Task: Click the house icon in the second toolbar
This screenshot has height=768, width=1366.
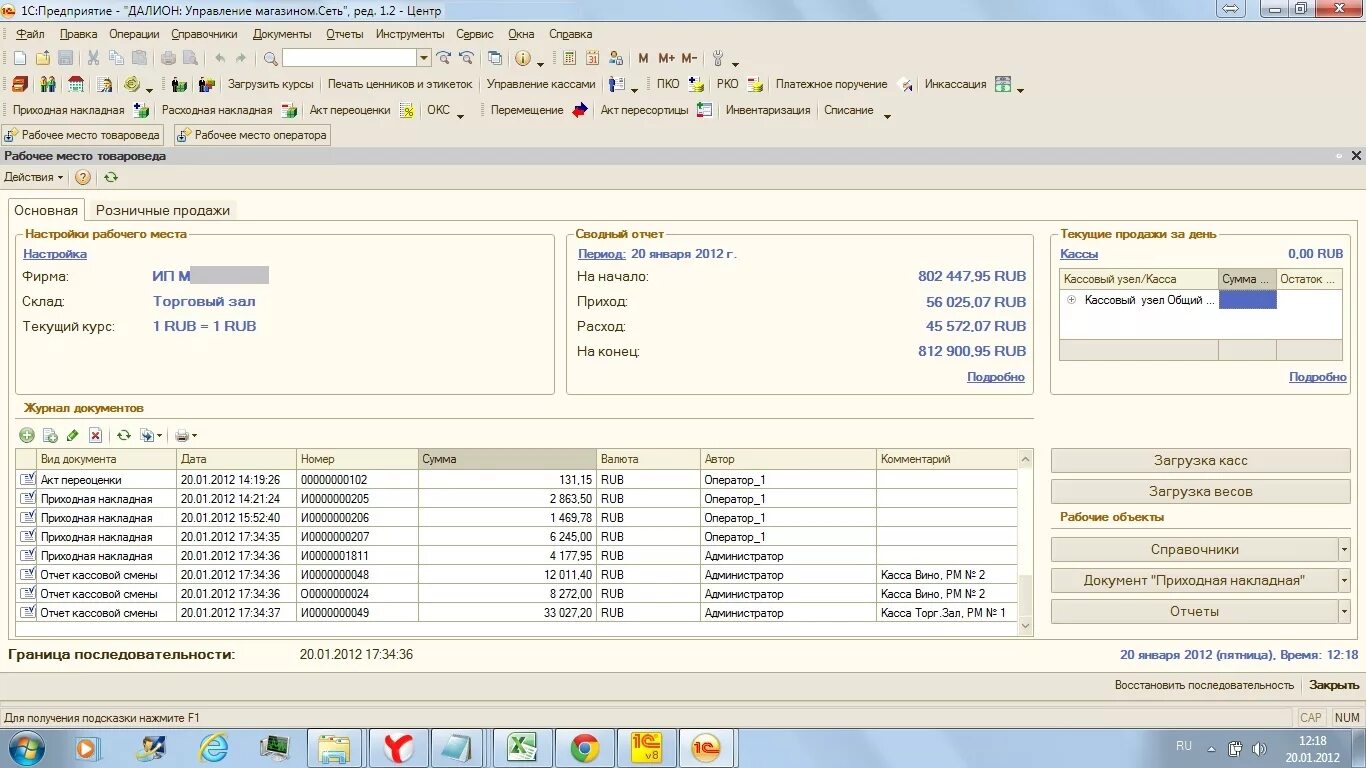Action: pyautogui.click(x=75, y=84)
